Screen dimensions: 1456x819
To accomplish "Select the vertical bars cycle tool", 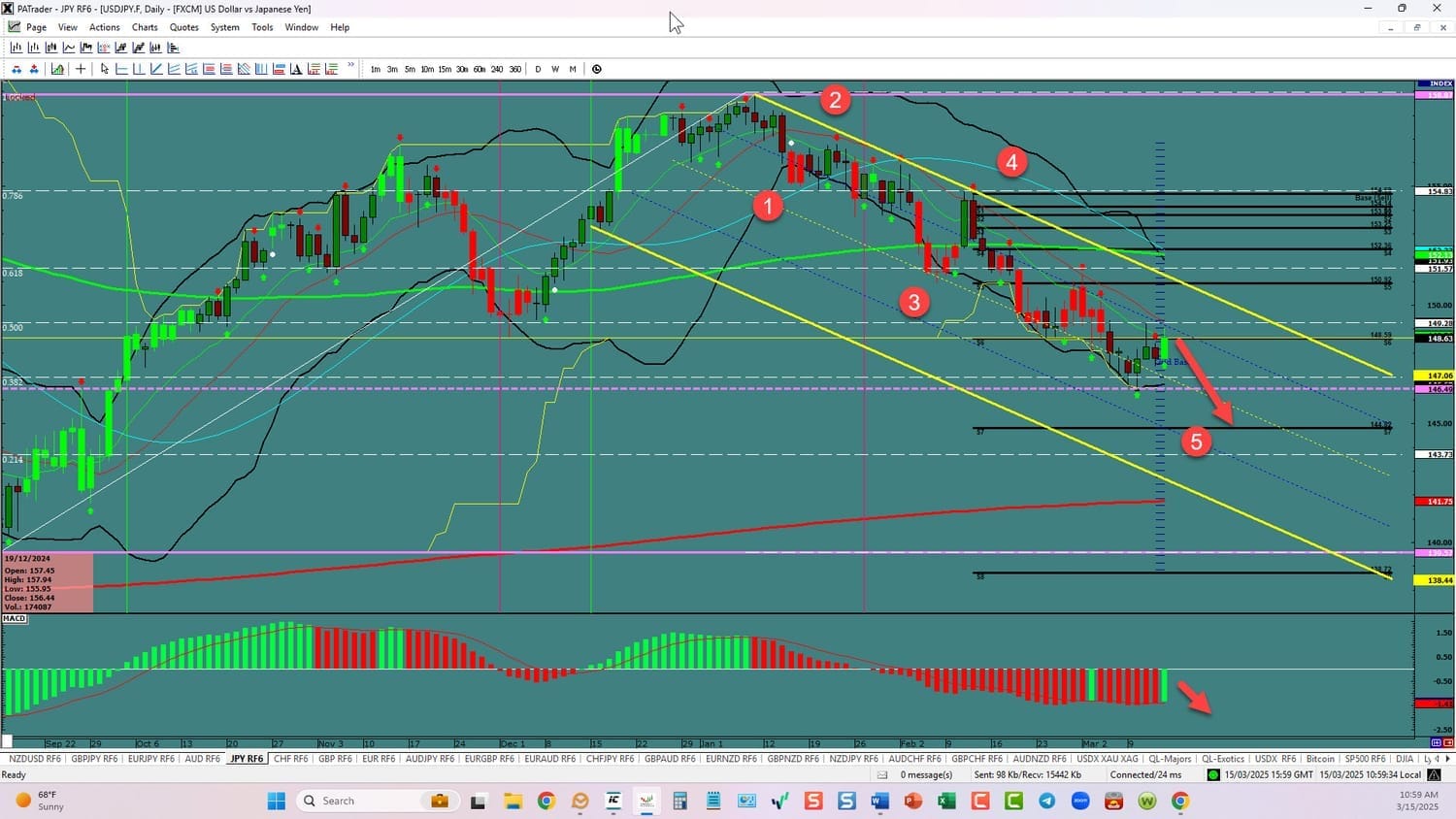I will [x=261, y=69].
